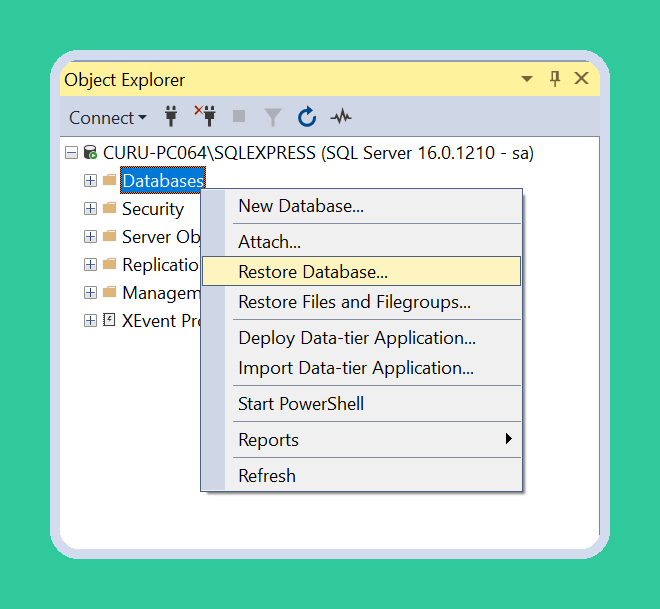This screenshot has width=660, height=609.
Task: Choose Attach... from context menu
Action: coord(362,242)
